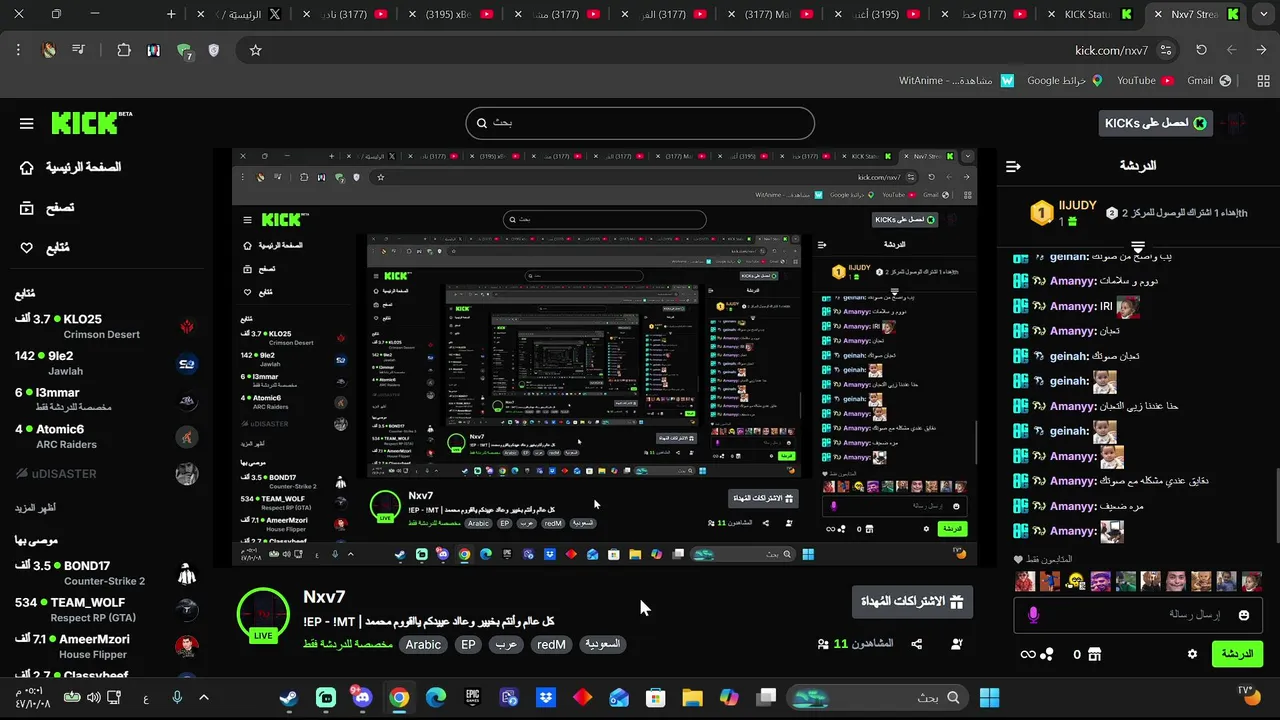1280x720 pixels.
Task: Click the Kick search box بحث
Action: point(640,123)
